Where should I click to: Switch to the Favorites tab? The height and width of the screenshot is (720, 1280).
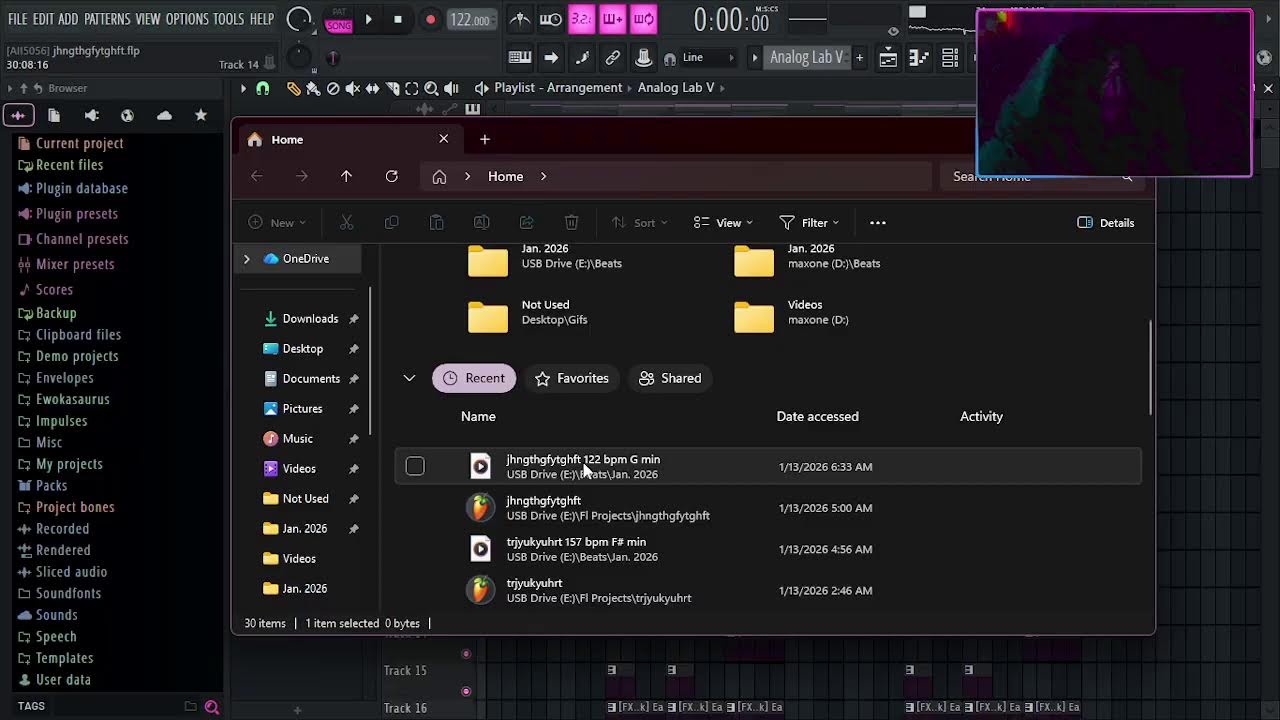pos(572,378)
